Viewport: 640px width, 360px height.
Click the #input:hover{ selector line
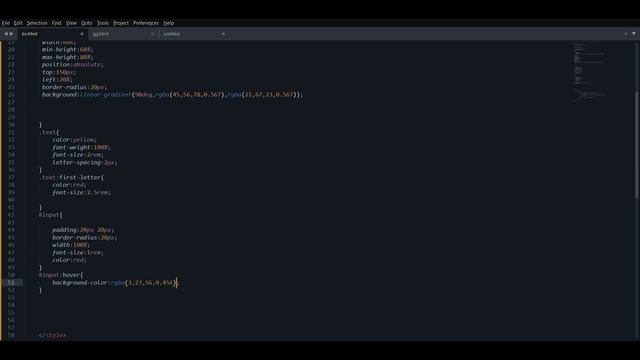tap(61, 275)
